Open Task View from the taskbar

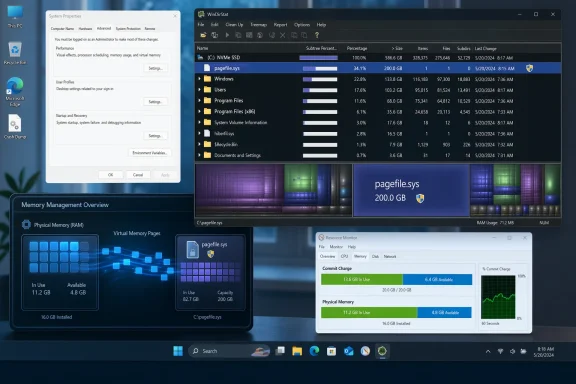tap(281, 351)
